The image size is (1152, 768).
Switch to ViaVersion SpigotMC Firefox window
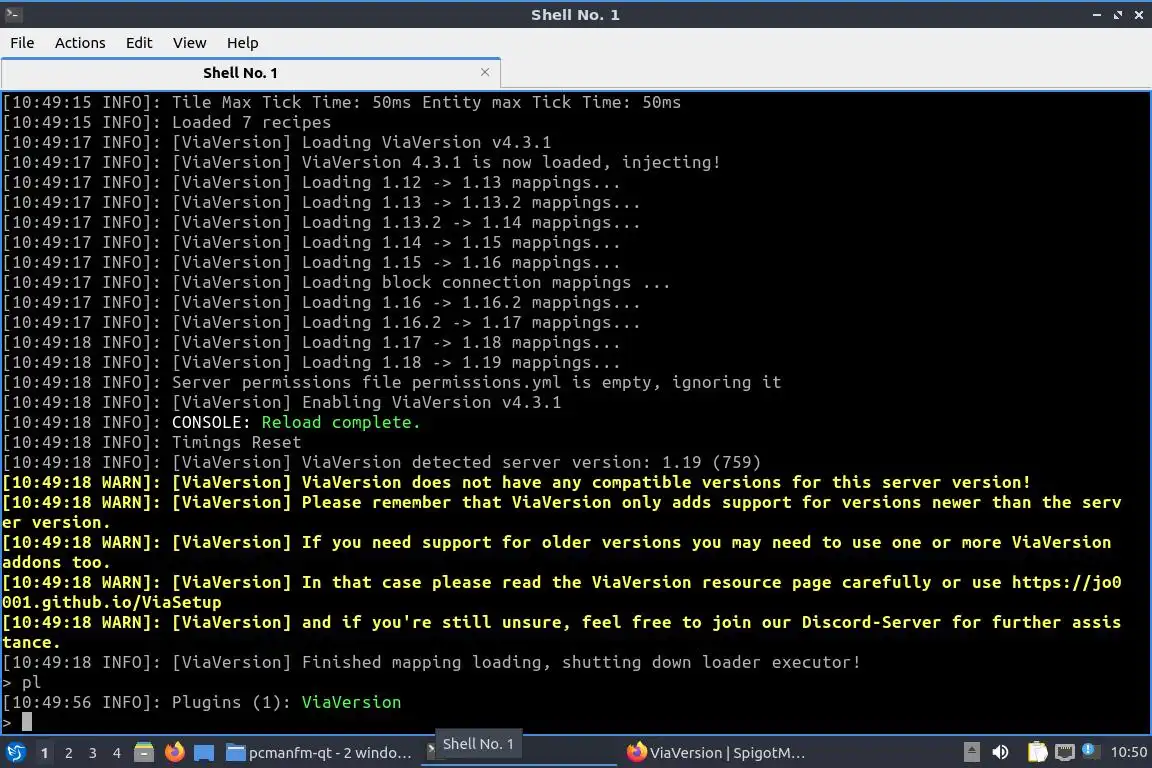point(716,753)
